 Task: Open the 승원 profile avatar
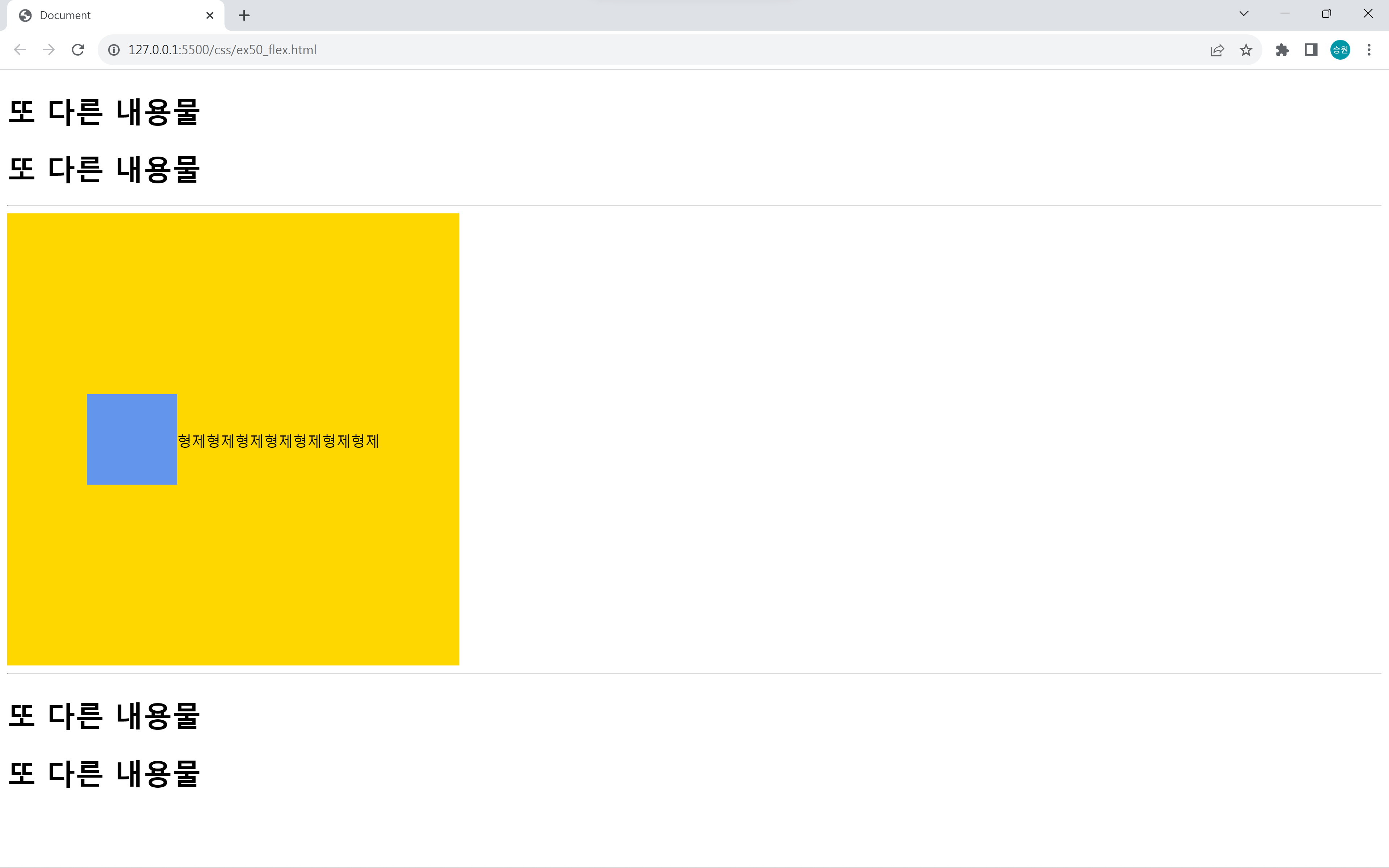click(1340, 50)
